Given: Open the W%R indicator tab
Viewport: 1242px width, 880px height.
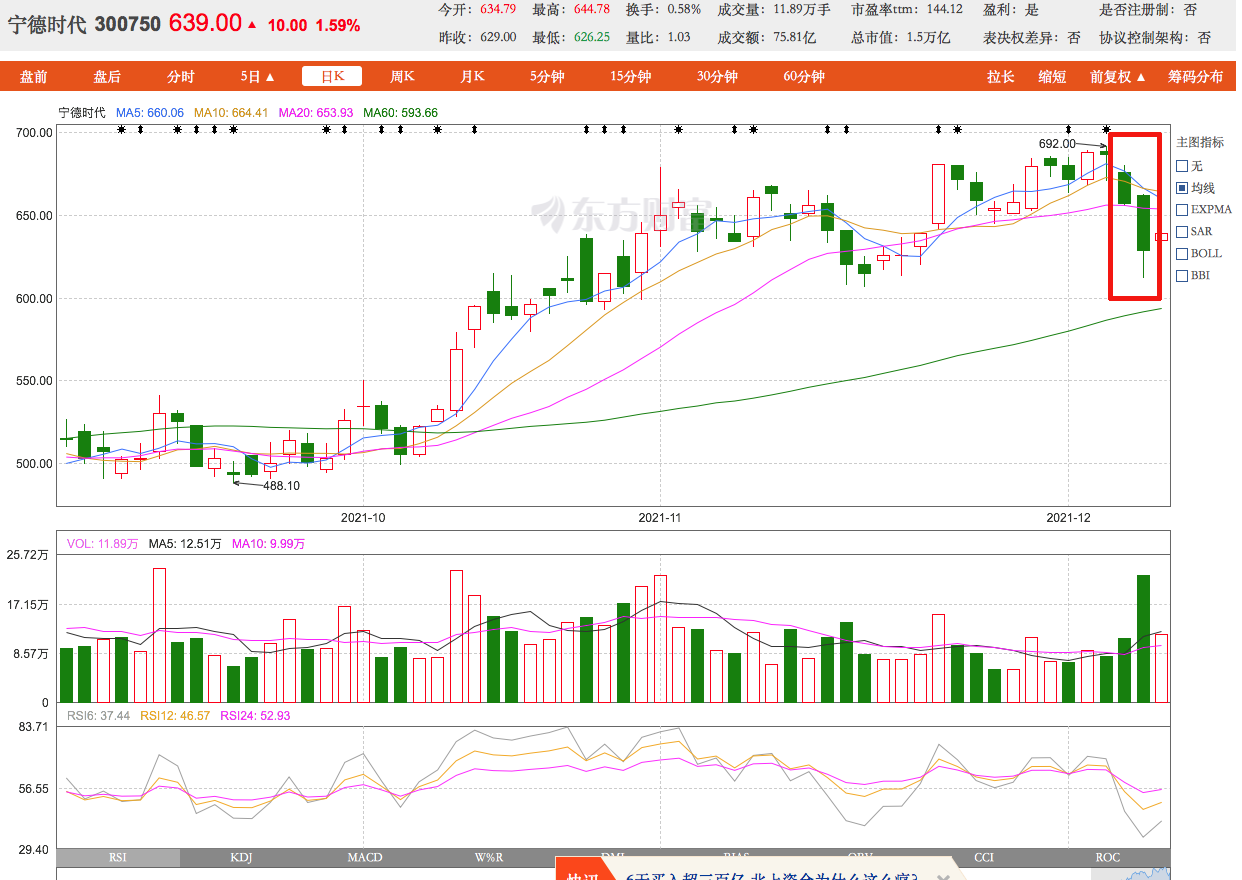Looking at the screenshot, I should [x=489, y=857].
